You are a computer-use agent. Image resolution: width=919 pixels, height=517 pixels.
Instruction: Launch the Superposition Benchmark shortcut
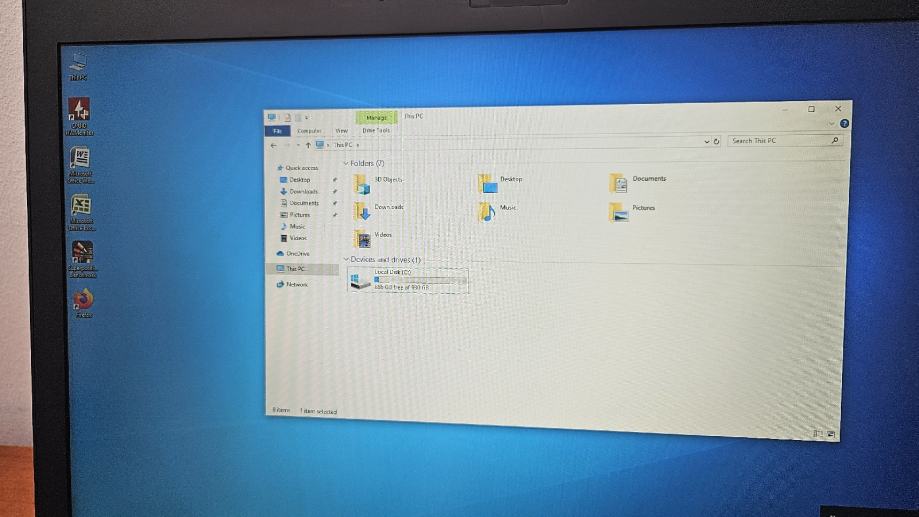tap(83, 258)
